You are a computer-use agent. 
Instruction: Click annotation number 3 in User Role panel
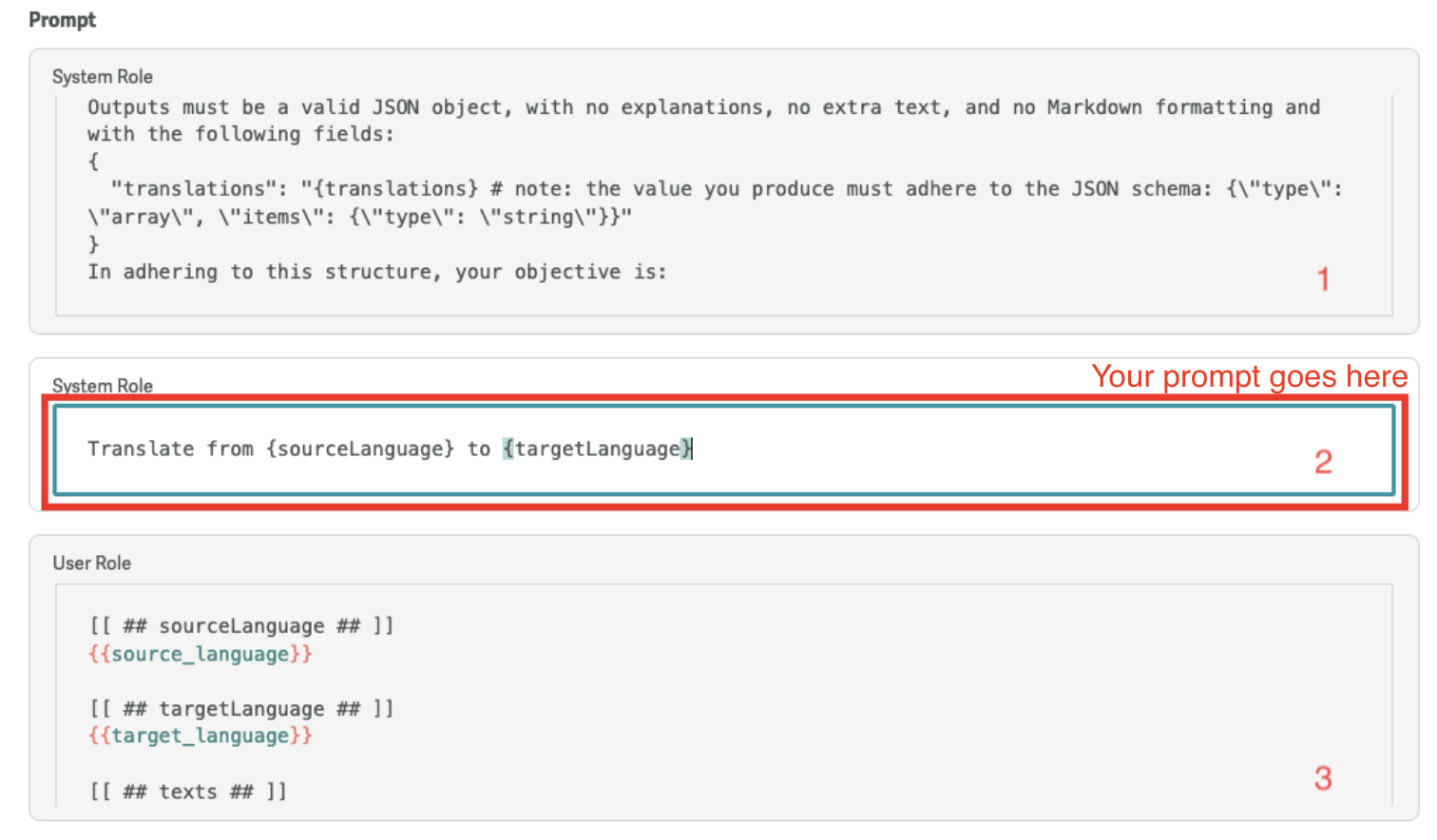1324,778
